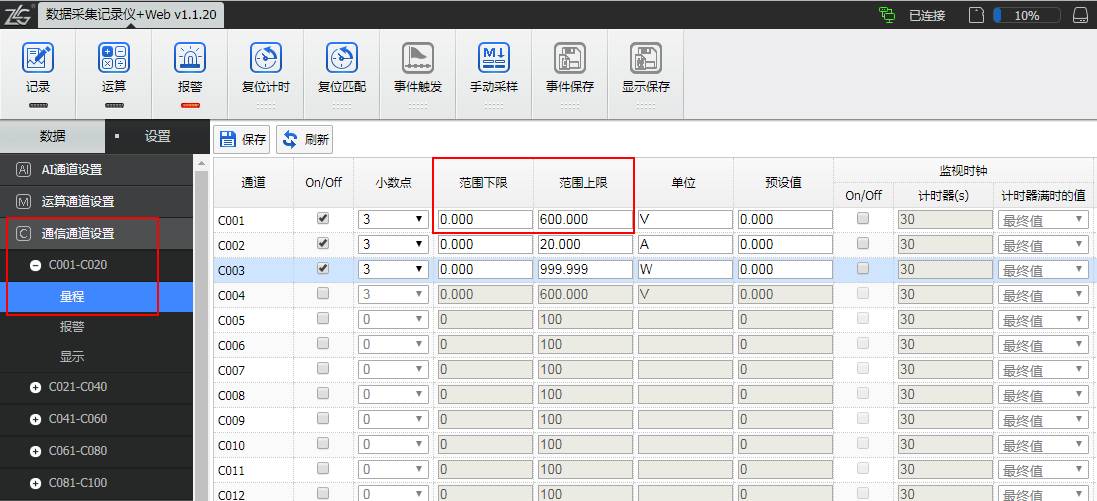Enable the C004 channel On/Off checkbox
Screen dimensions: 1097x501
[323, 293]
